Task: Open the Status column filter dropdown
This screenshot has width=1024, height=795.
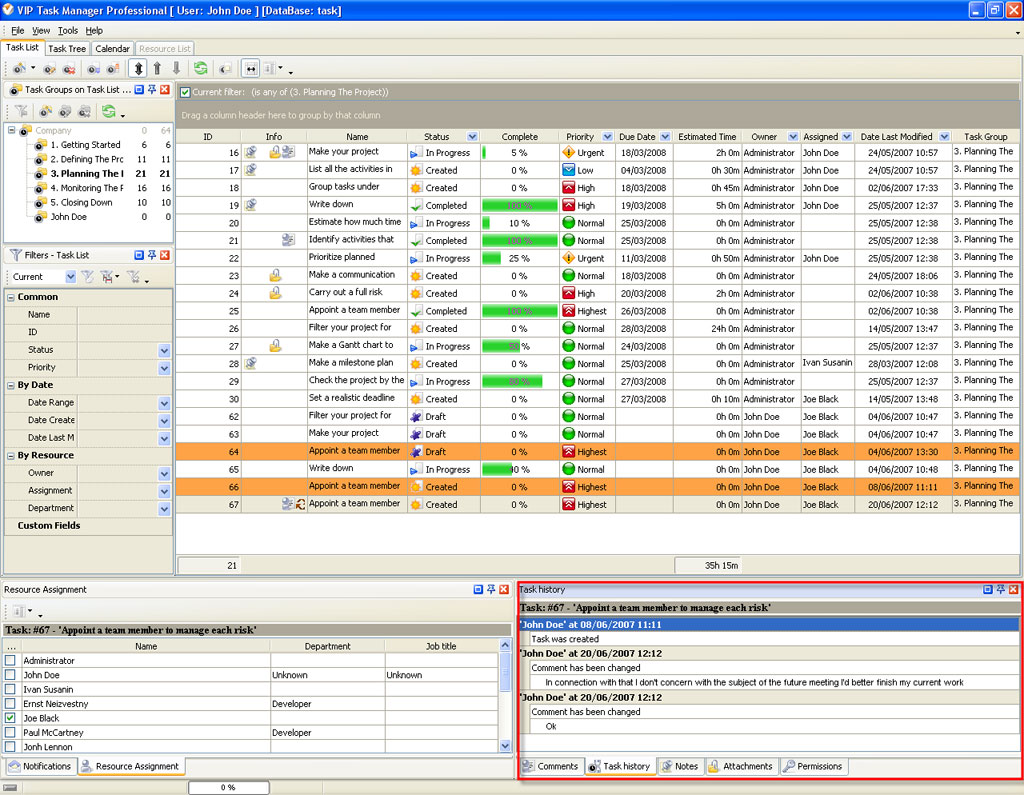Action: (x=472, y=137)
